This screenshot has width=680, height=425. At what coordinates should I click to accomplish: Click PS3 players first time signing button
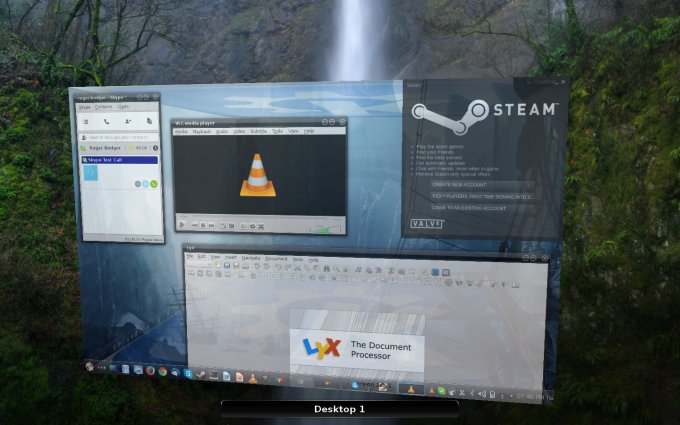pos(482,196)
